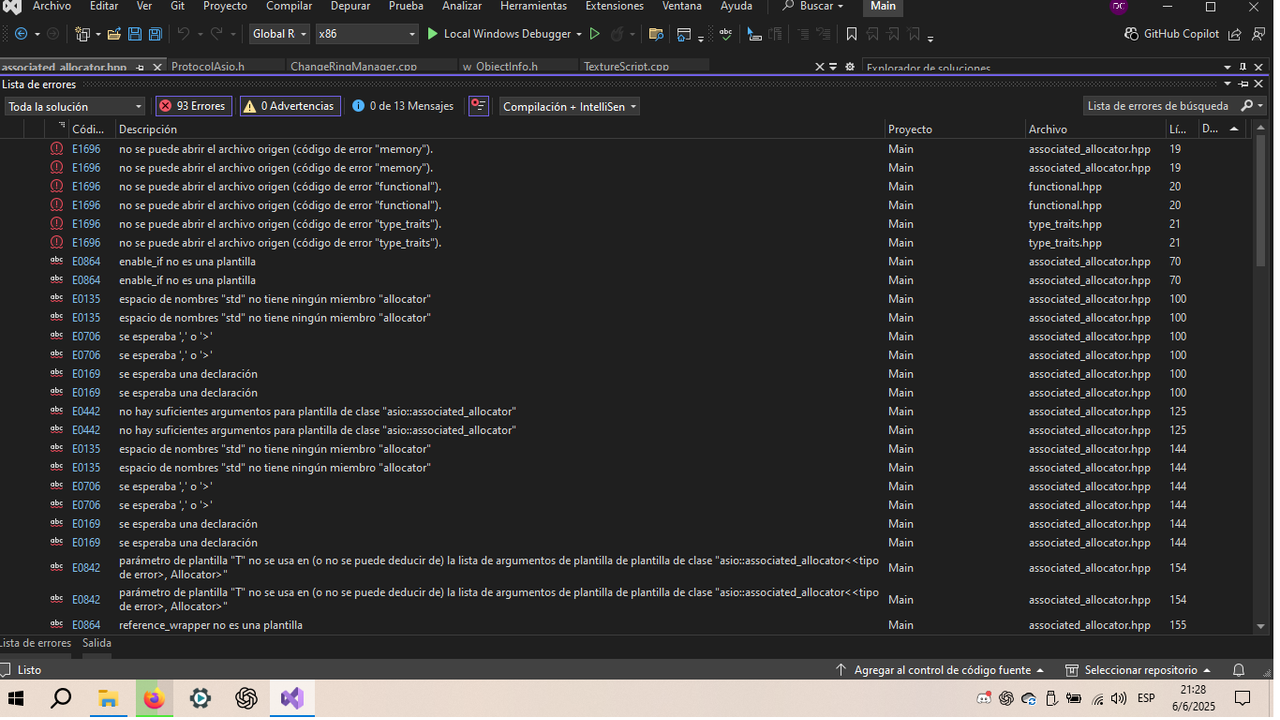The image size is (1280, 720).
Task: Click the error list vertical scrollbar
Action: coord(1260,200)
